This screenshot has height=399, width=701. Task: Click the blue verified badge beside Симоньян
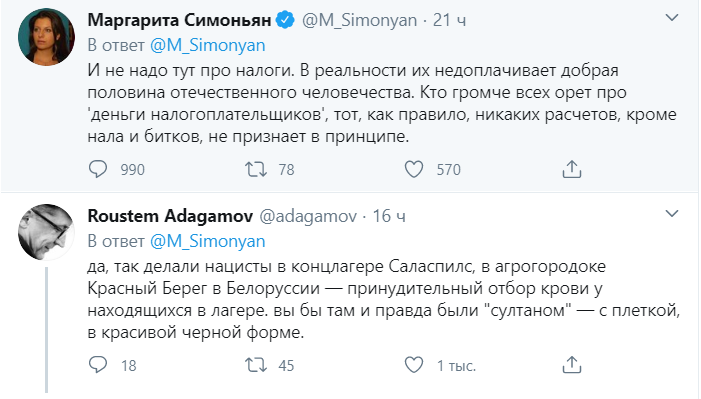coord(285,20)
